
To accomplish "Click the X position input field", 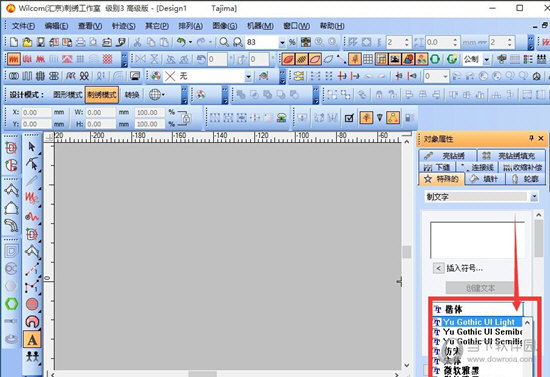I will point(36,113).
